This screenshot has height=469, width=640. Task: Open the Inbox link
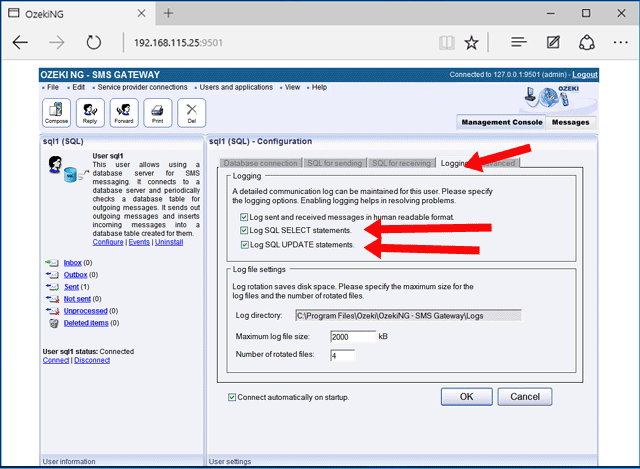pos(73,263)
